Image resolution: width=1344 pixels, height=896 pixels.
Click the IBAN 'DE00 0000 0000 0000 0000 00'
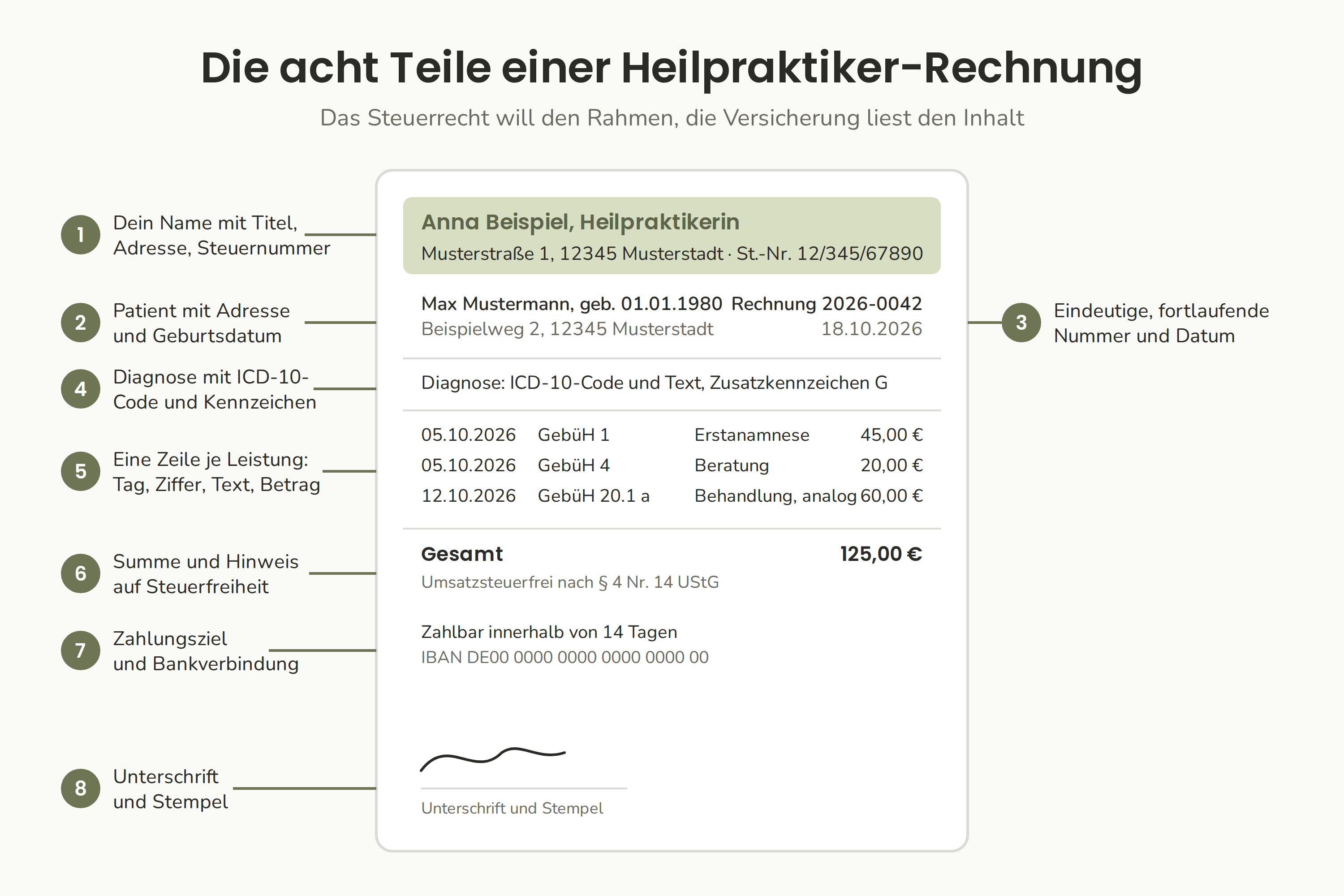click(588, 658)
